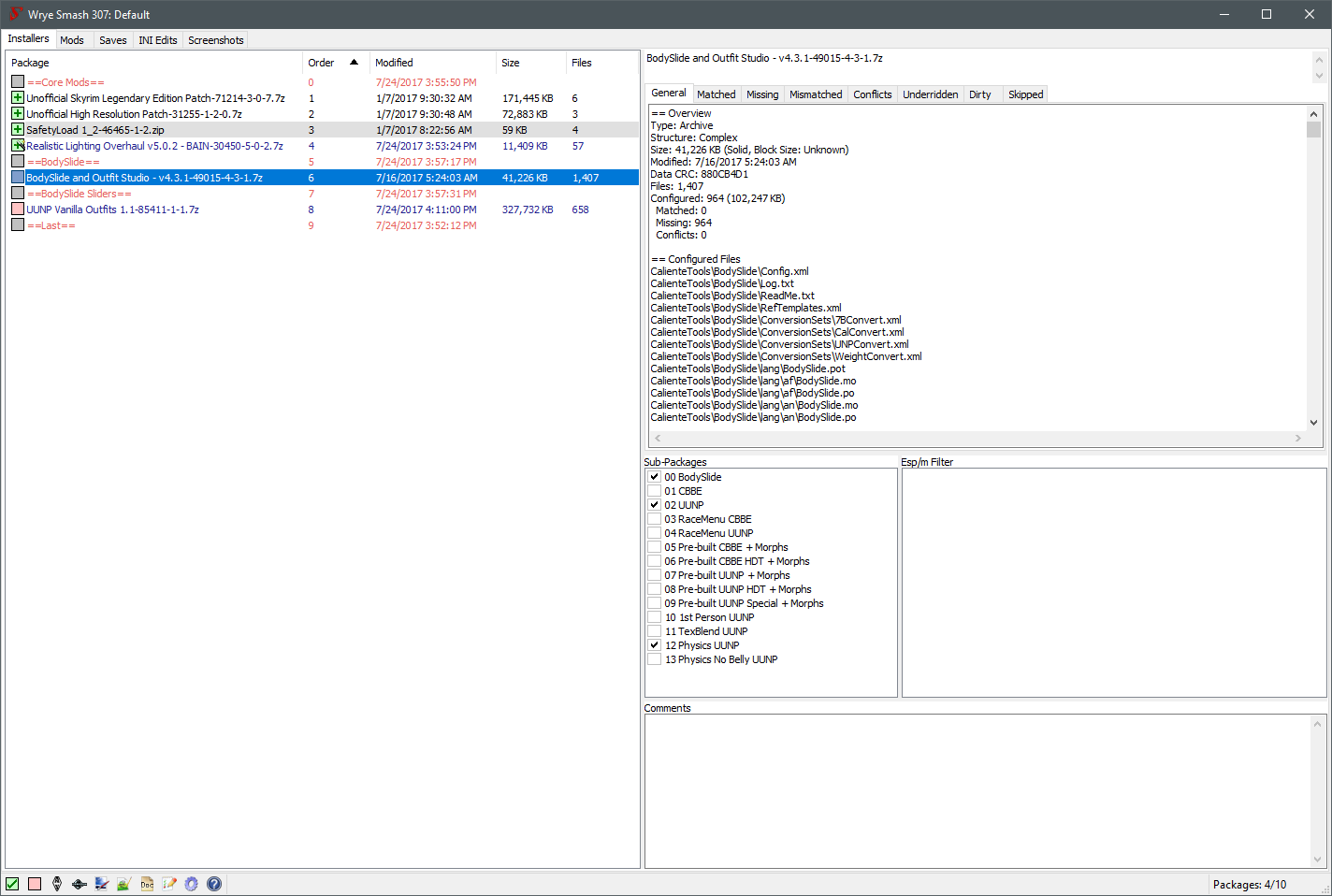Launch Skyrim via the diamond logo icon
Viewport: 1332px width, 896px height.
click(x=57, y=884)
